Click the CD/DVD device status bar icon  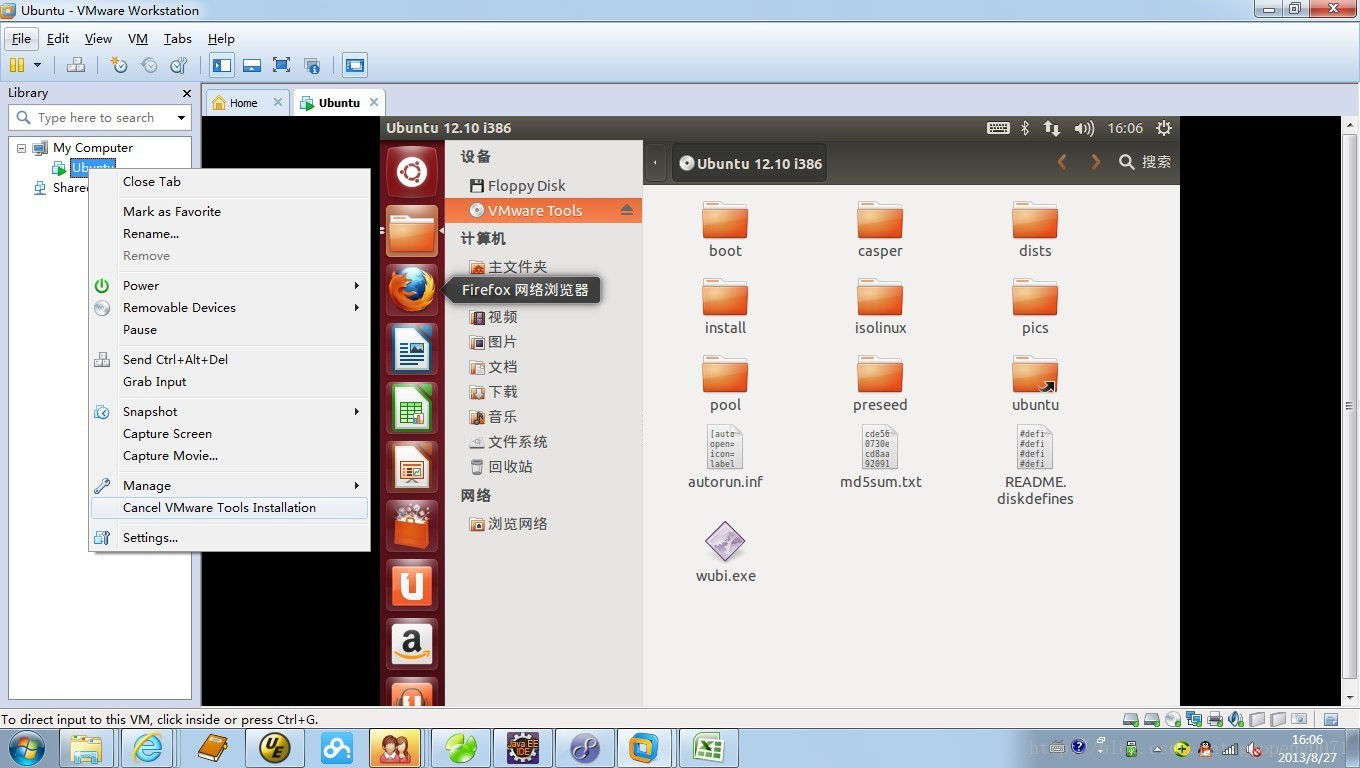pyautogui.click(x=1173, y=719)
